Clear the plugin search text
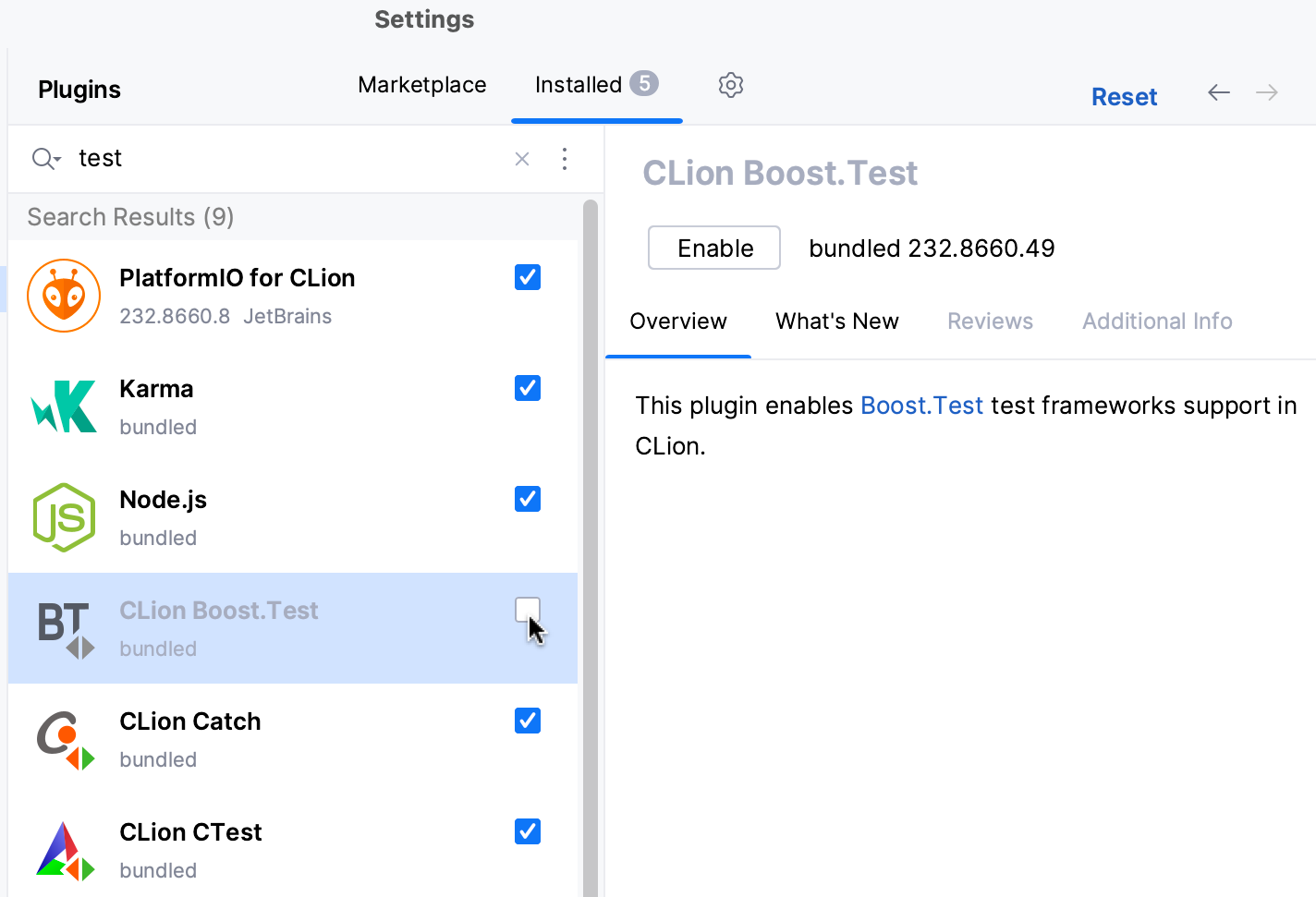1316x897 pixels. click(522, 159)
